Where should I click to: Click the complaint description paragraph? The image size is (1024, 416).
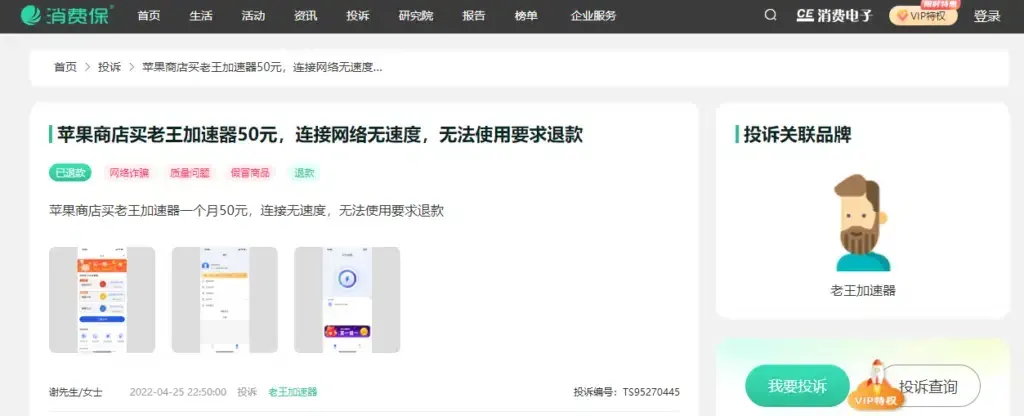(247, 211)
